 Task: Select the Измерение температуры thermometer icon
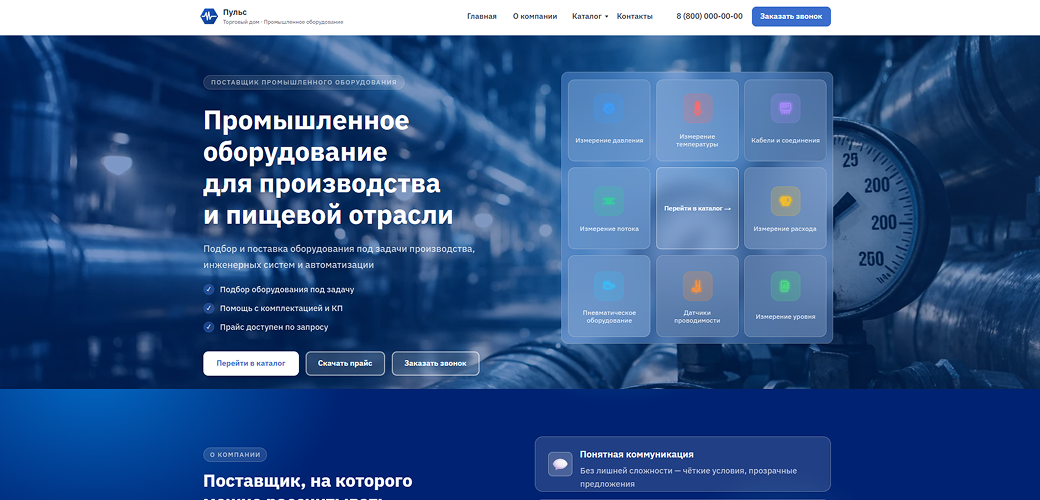697,108
